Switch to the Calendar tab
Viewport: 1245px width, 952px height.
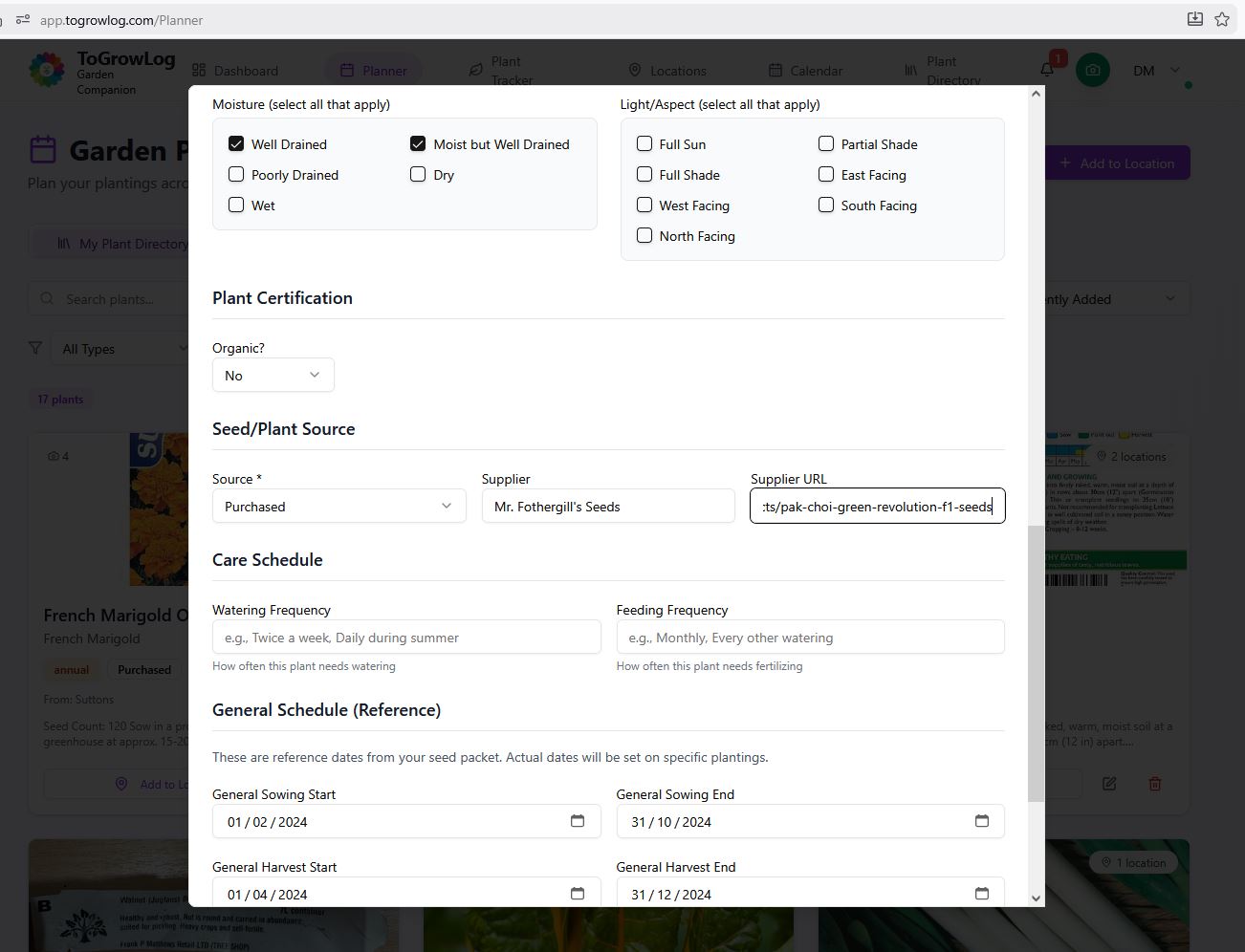pyautogui.click(x=805, y=71)
